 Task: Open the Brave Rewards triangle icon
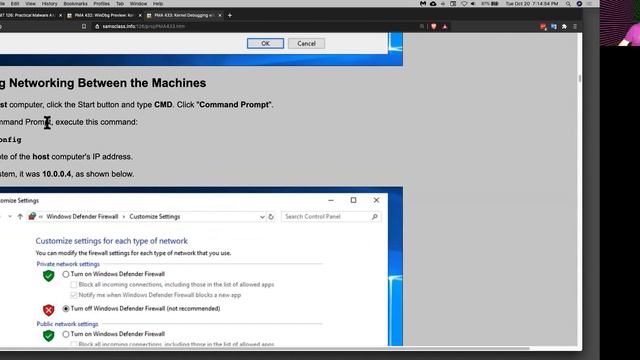click(445, 26)
